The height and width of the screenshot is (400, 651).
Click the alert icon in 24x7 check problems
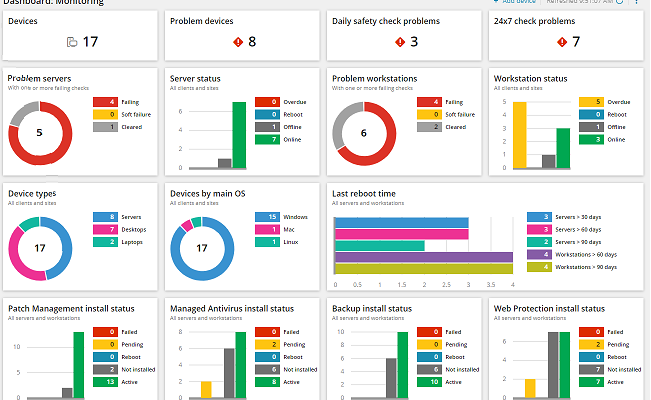pos(562,42)
